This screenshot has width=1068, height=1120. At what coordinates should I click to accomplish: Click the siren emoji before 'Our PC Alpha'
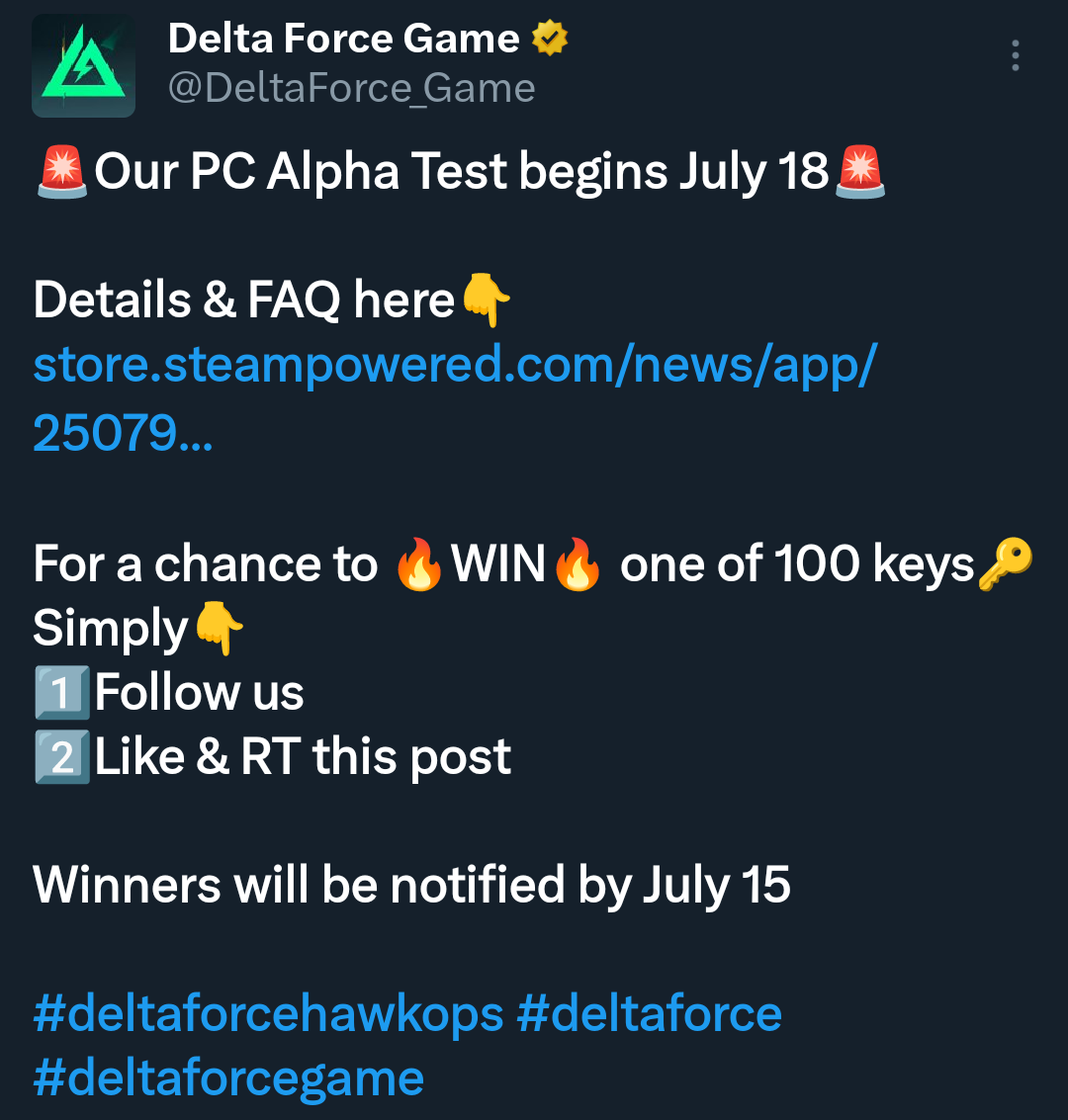click(62, 171)
